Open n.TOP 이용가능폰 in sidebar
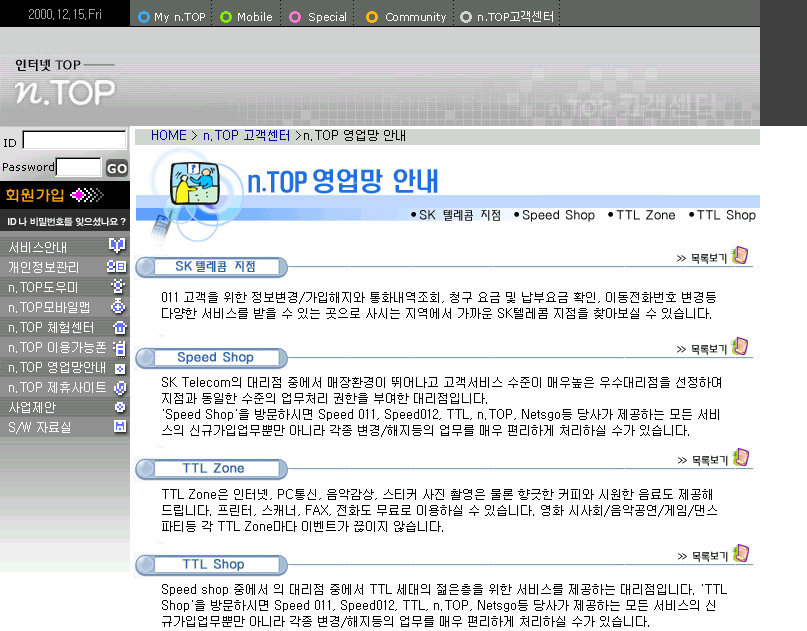The width and height of the screenshot is (807, 631). coord(57,347)
